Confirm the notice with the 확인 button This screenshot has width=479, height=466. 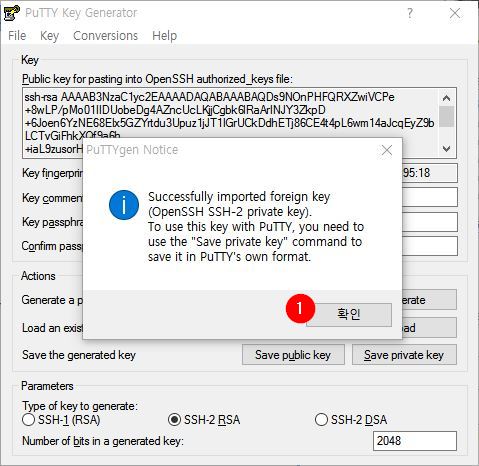click(349, 314)
